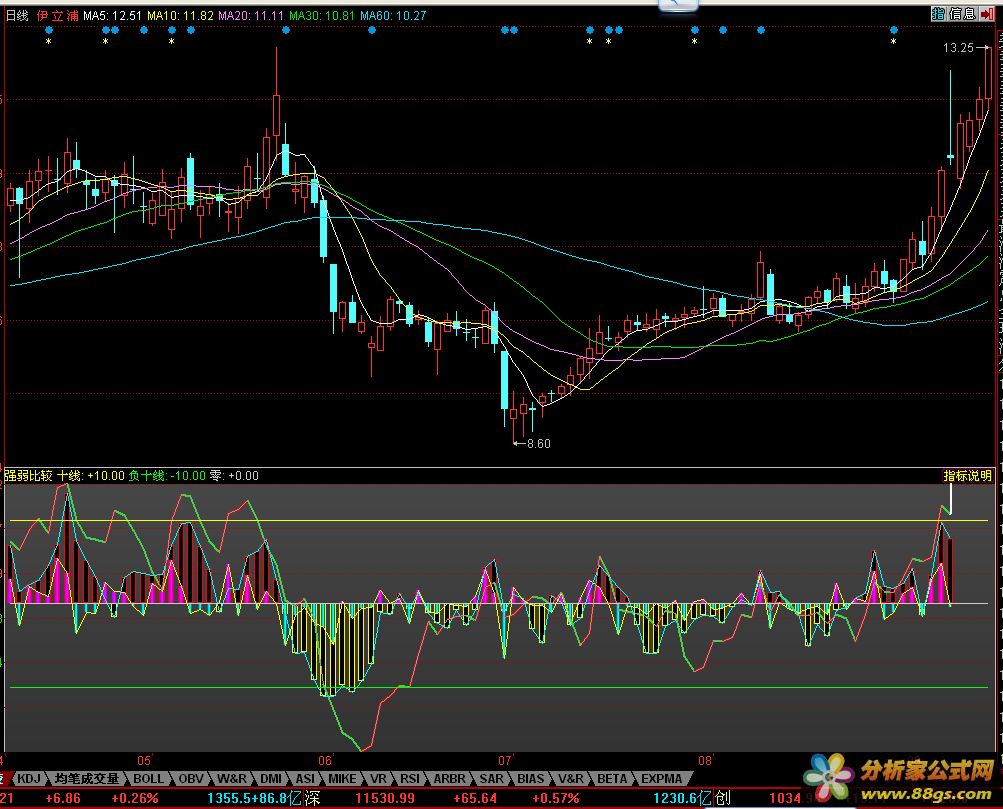
Task: Switch to the SAR indicator tab
Action: 491,778
